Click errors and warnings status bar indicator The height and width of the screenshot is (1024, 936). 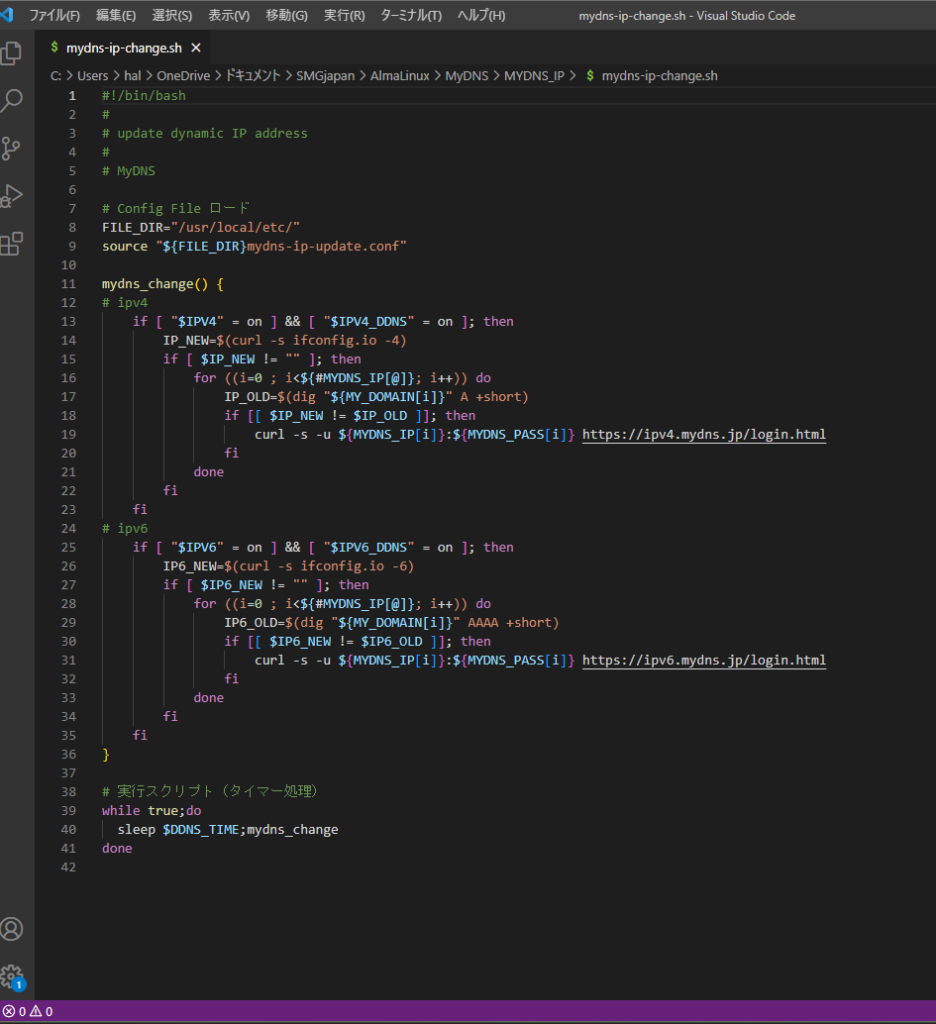(28, 1011)
